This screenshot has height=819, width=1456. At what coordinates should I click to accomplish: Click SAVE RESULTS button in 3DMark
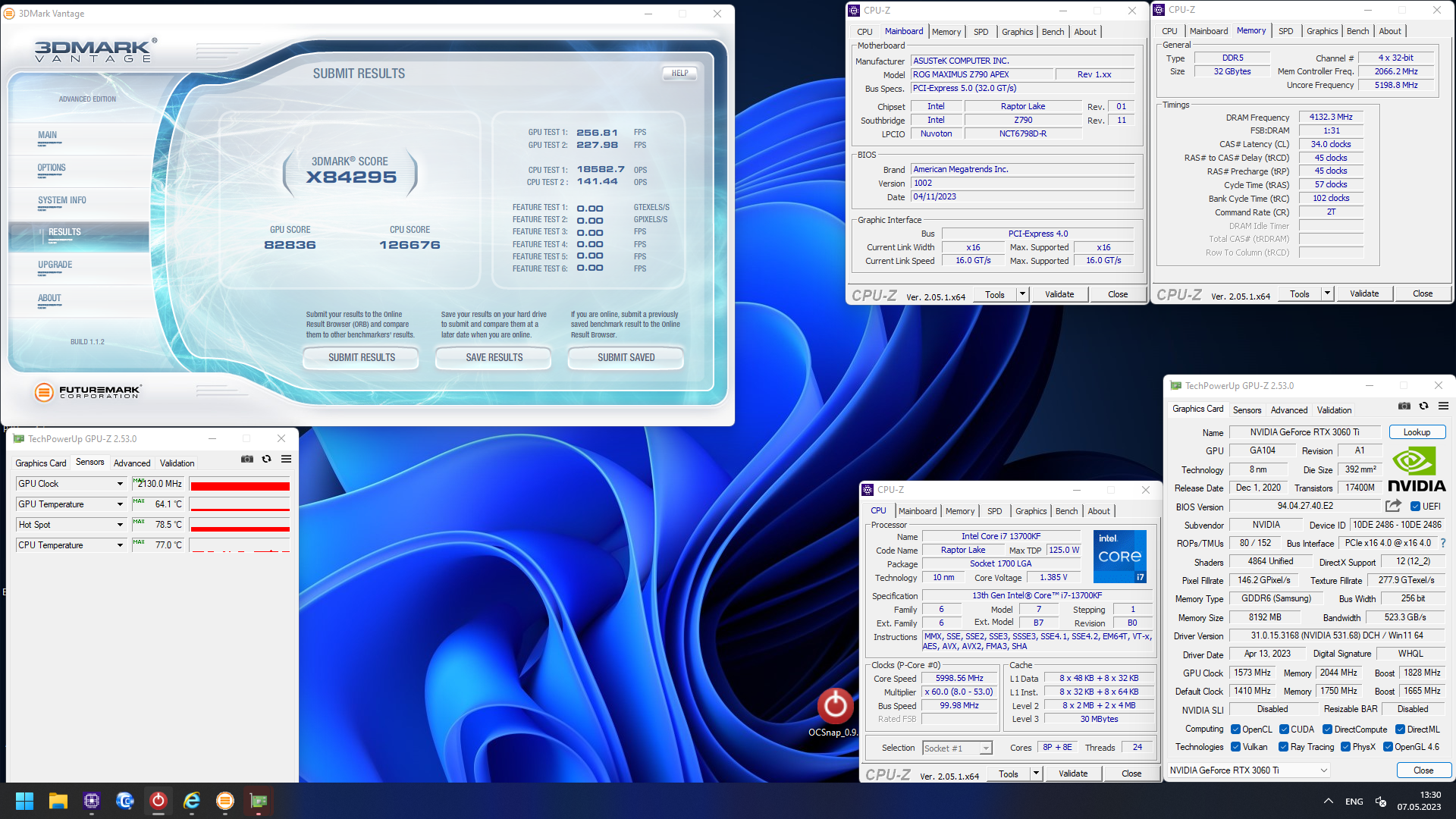pos(494,358)
